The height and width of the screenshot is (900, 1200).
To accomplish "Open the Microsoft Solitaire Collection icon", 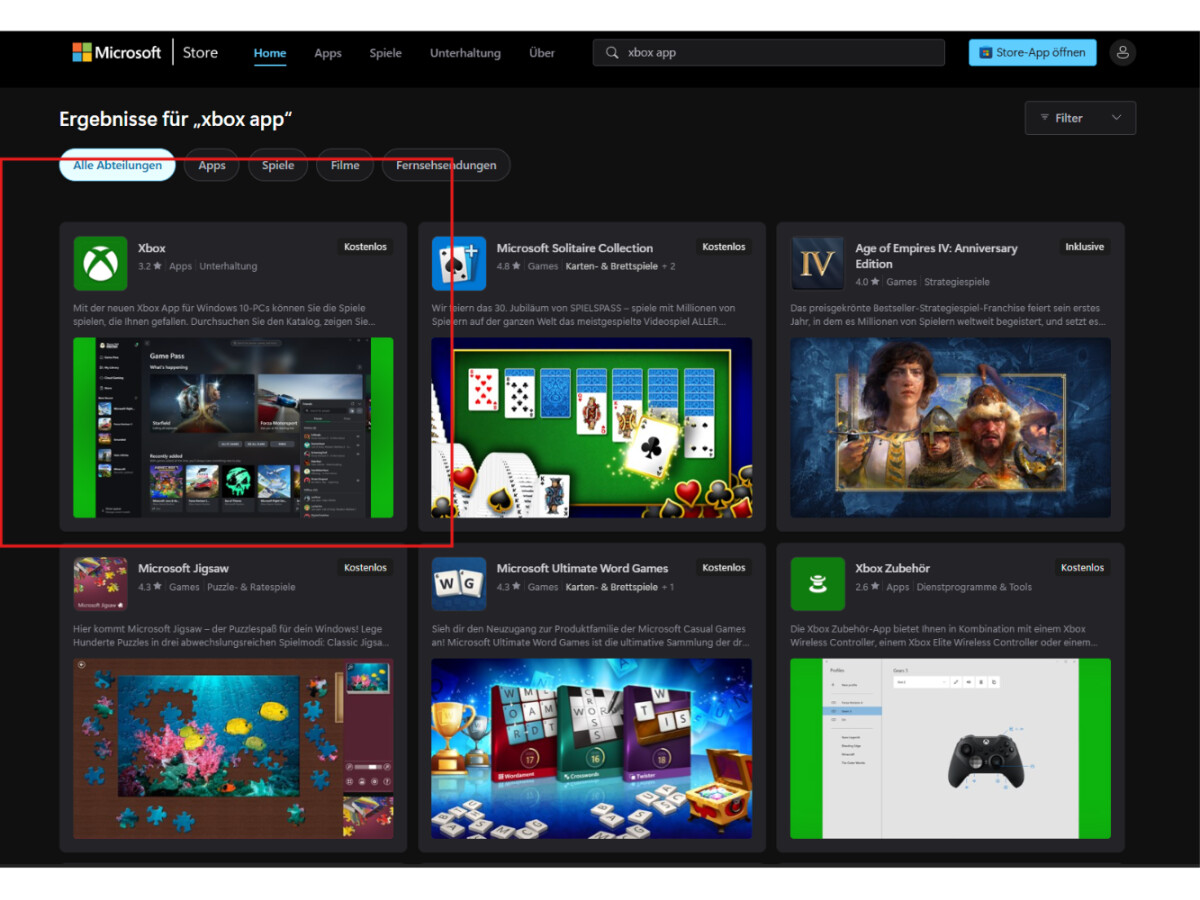I will (459, 263).
